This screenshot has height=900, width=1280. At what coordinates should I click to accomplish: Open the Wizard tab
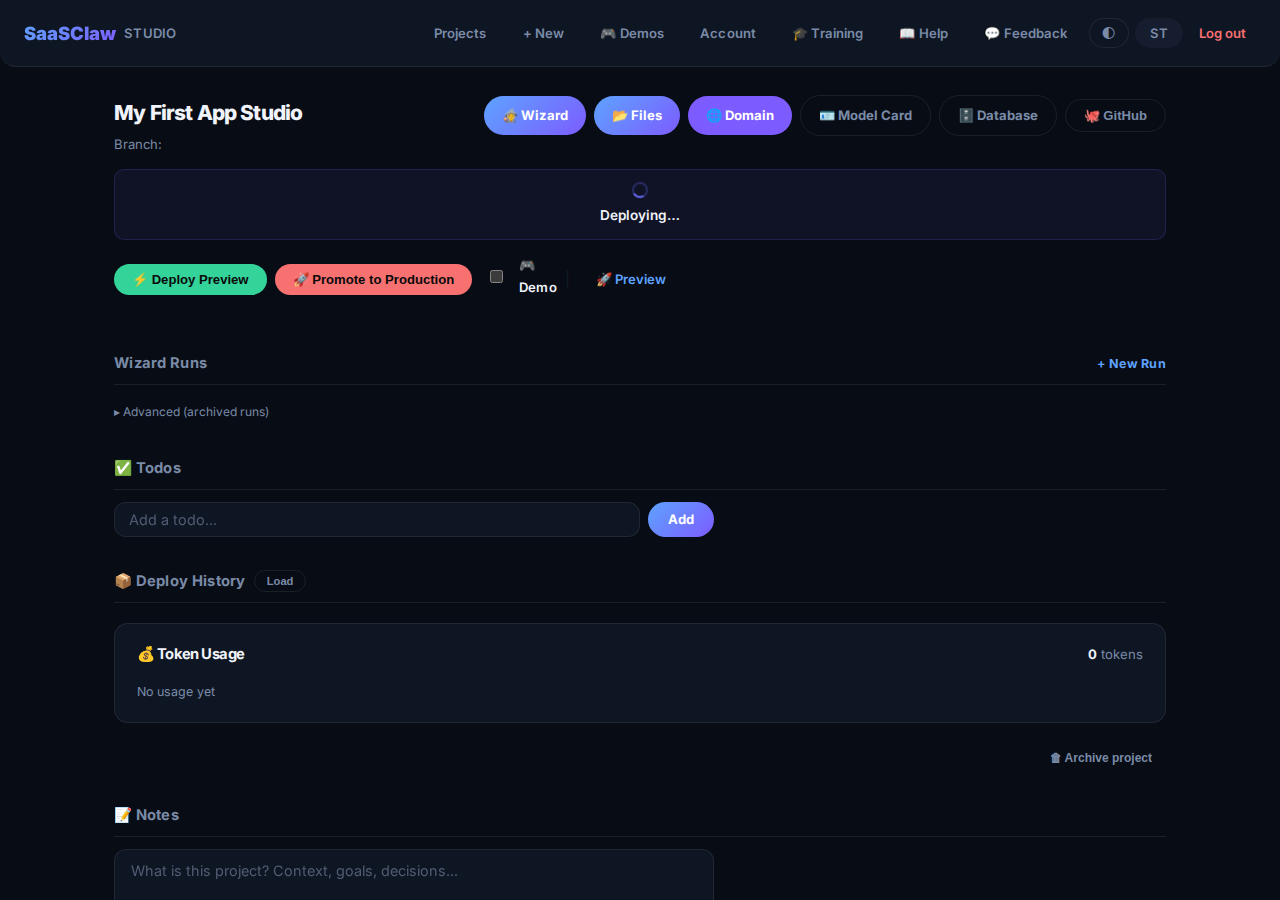coord(535,115)
